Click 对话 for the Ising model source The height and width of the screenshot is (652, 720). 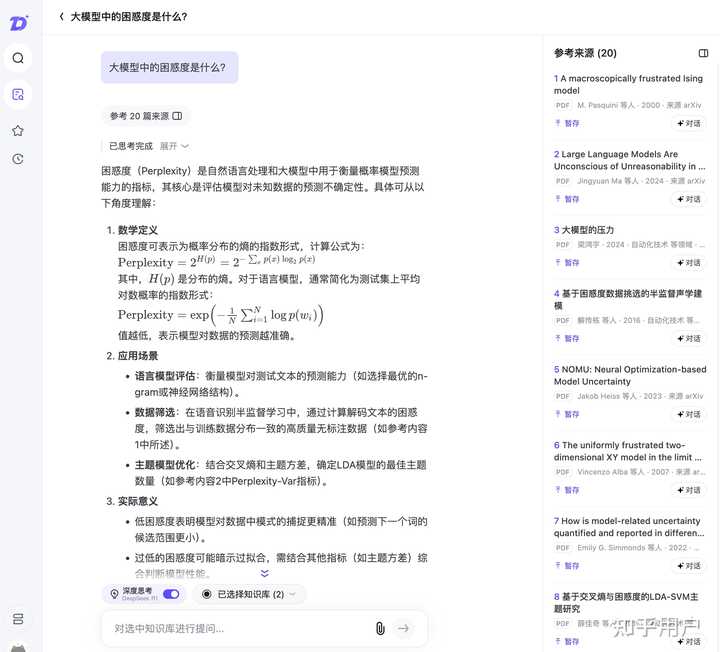tap(689, 123)
